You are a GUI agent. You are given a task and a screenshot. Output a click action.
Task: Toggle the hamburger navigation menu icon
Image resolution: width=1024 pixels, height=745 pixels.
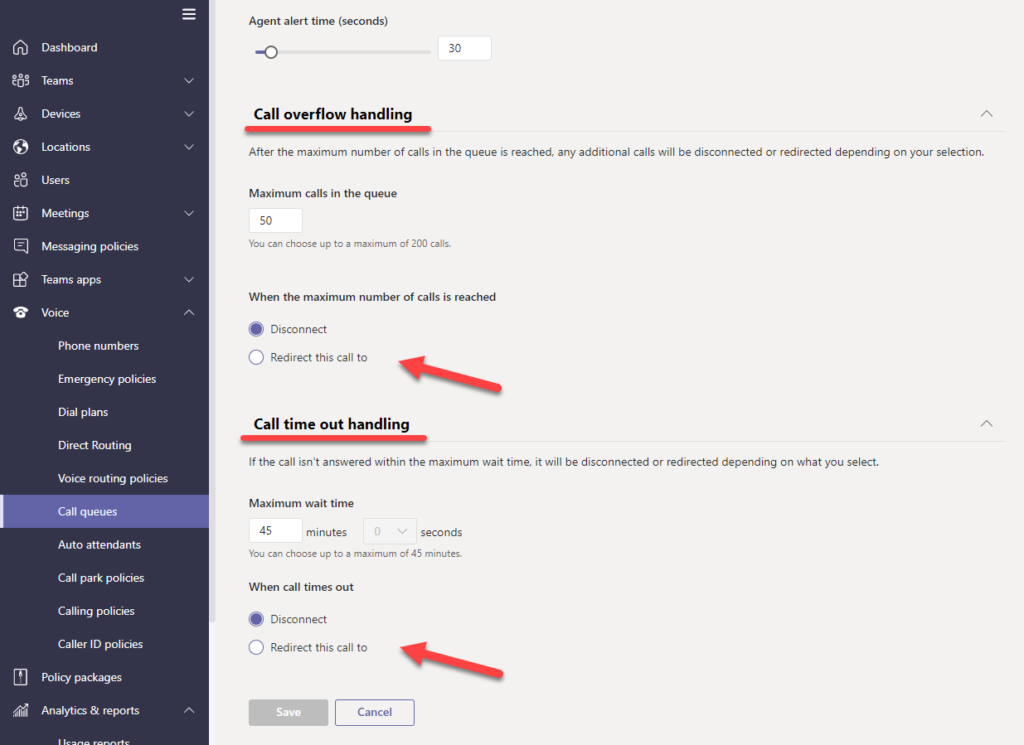tap(189, 14)
